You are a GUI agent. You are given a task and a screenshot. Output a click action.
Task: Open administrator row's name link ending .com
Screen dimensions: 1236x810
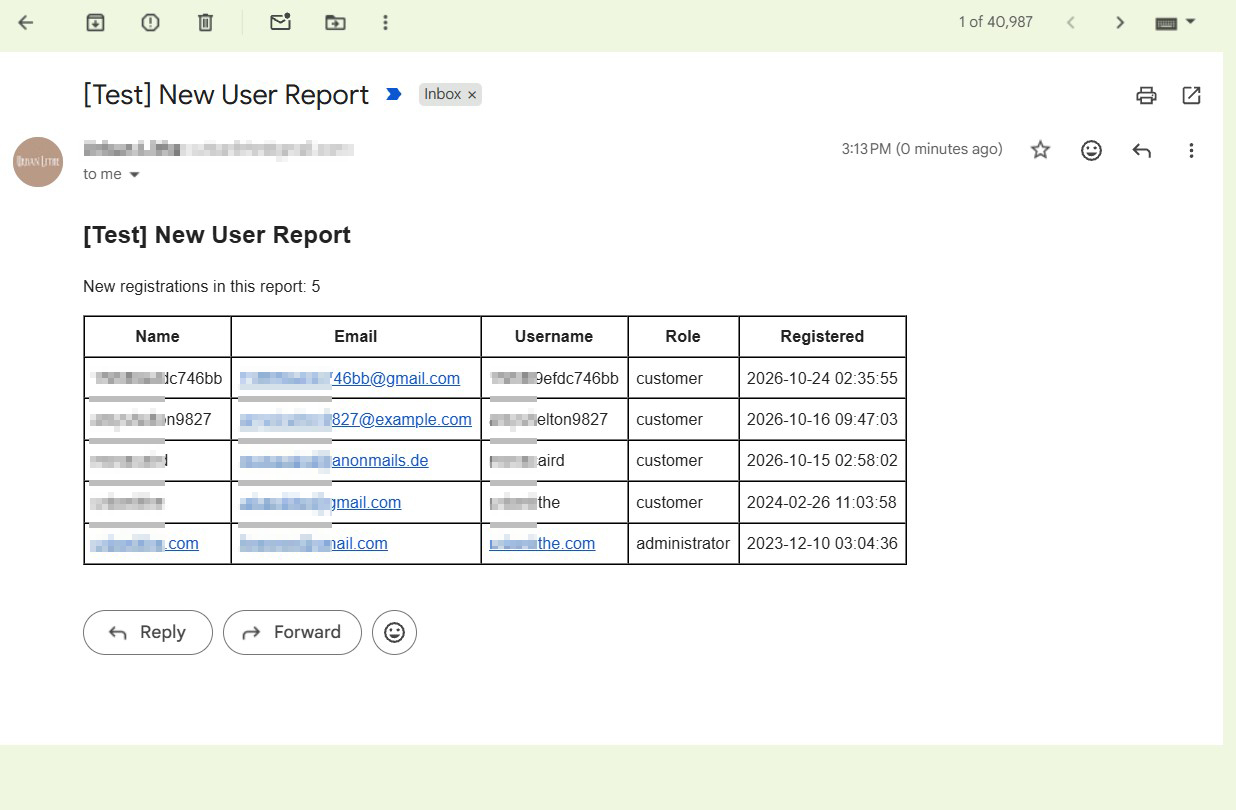(x=144, y=543)
